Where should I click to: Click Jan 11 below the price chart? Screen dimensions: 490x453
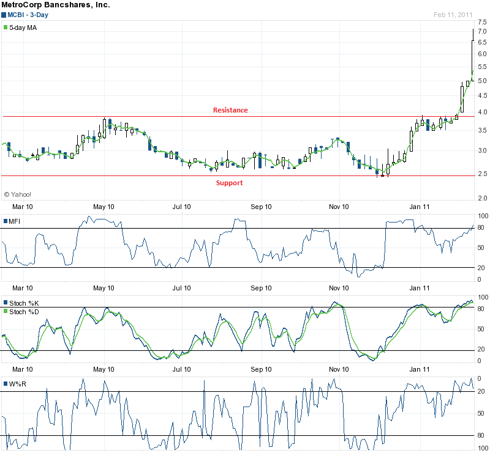click(419, 207)
